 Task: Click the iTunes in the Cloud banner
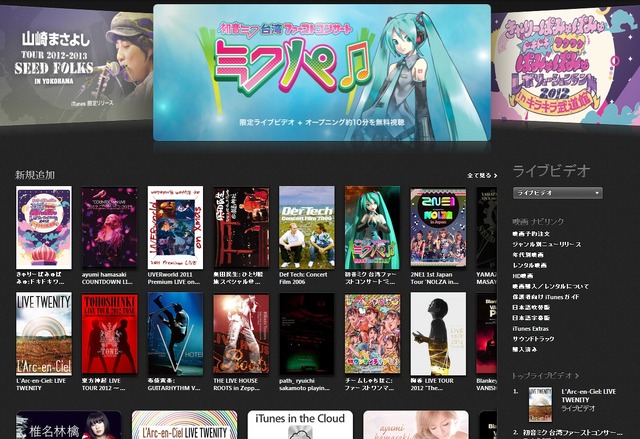[x=300, y=424]
